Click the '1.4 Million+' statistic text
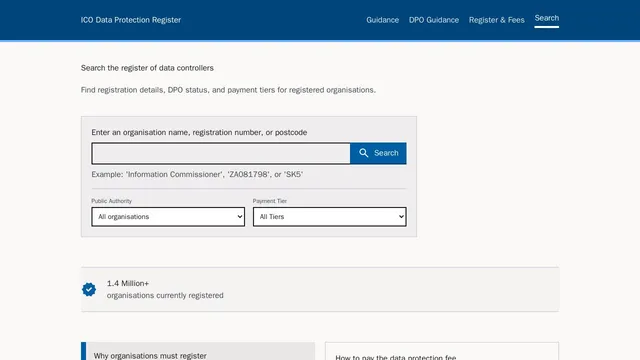Screen dimensions: 640x360 click(x=128, y=283)
